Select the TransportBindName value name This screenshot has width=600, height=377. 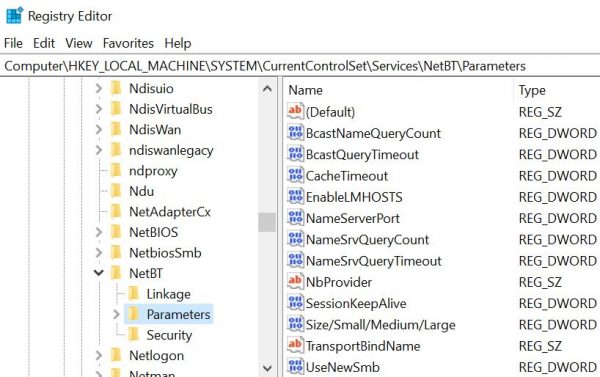(363, 346)
